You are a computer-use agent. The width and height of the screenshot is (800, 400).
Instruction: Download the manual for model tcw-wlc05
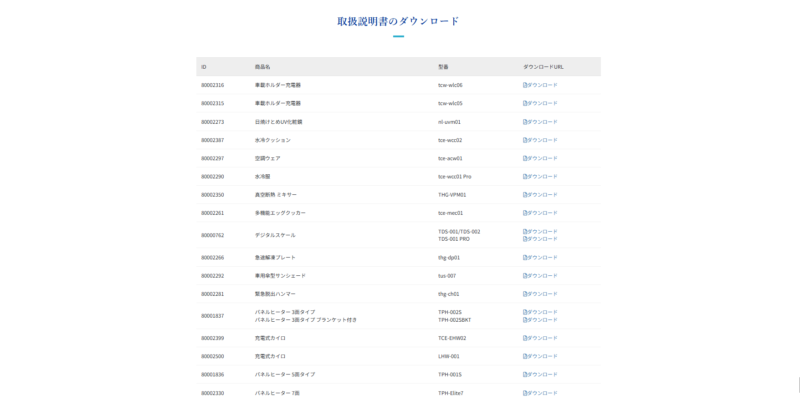[542, 103]
